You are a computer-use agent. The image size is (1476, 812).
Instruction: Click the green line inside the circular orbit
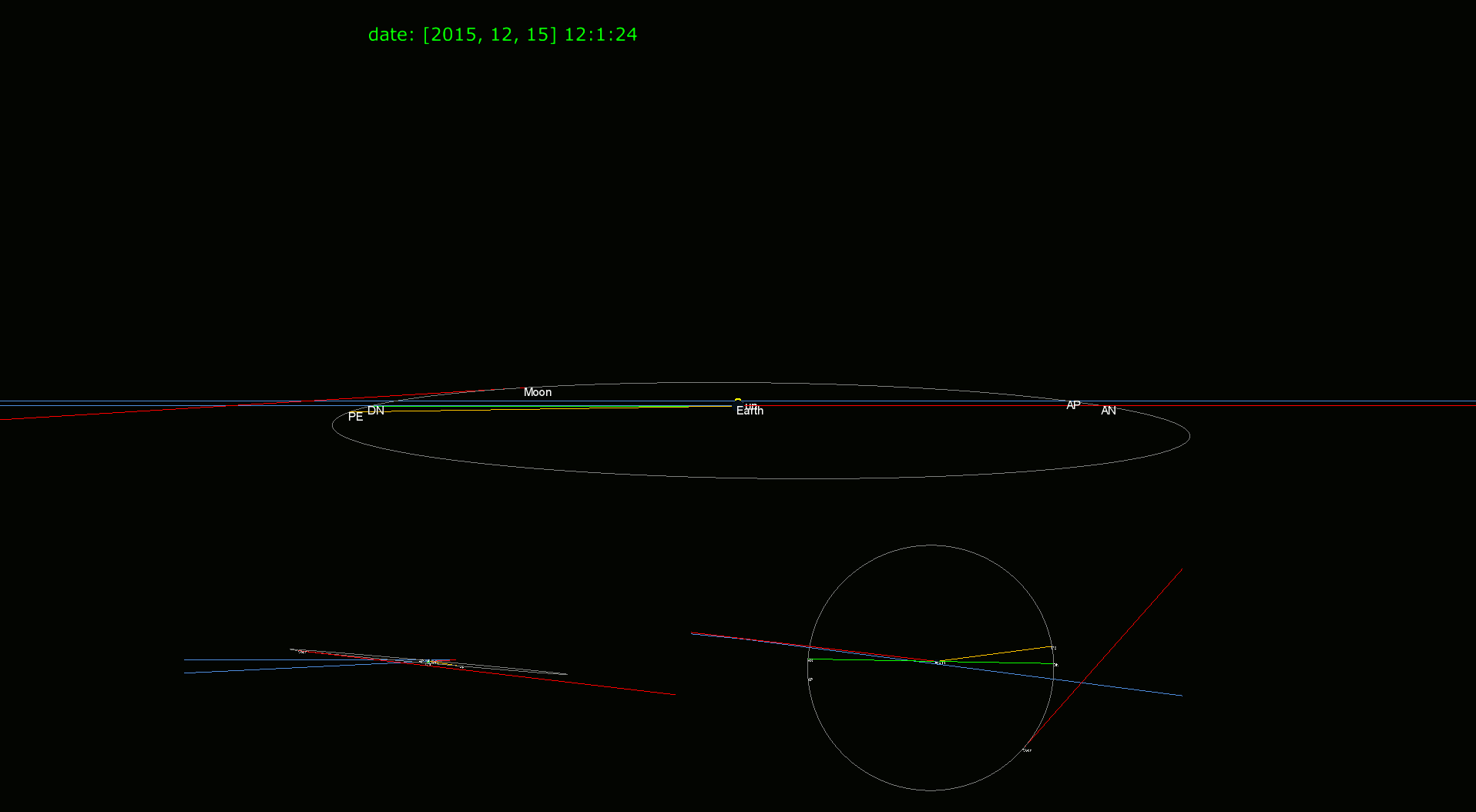tap(871, 659)
